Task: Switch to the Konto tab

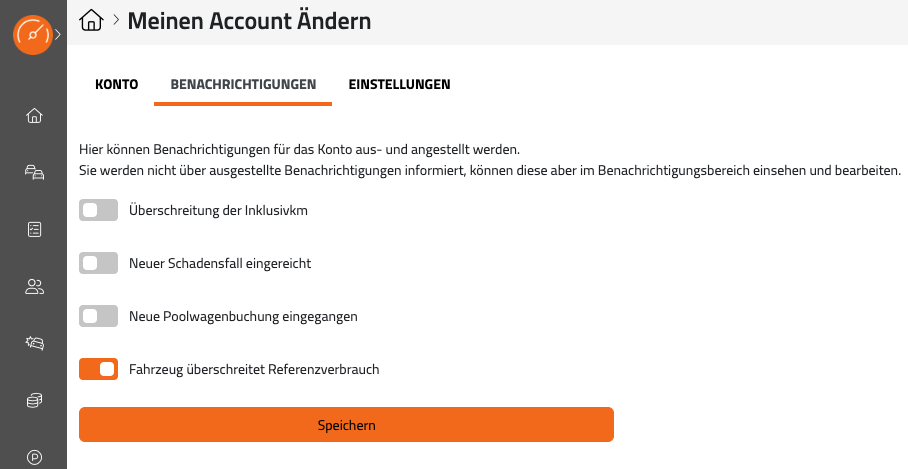Action: click(x=116, y=85)
